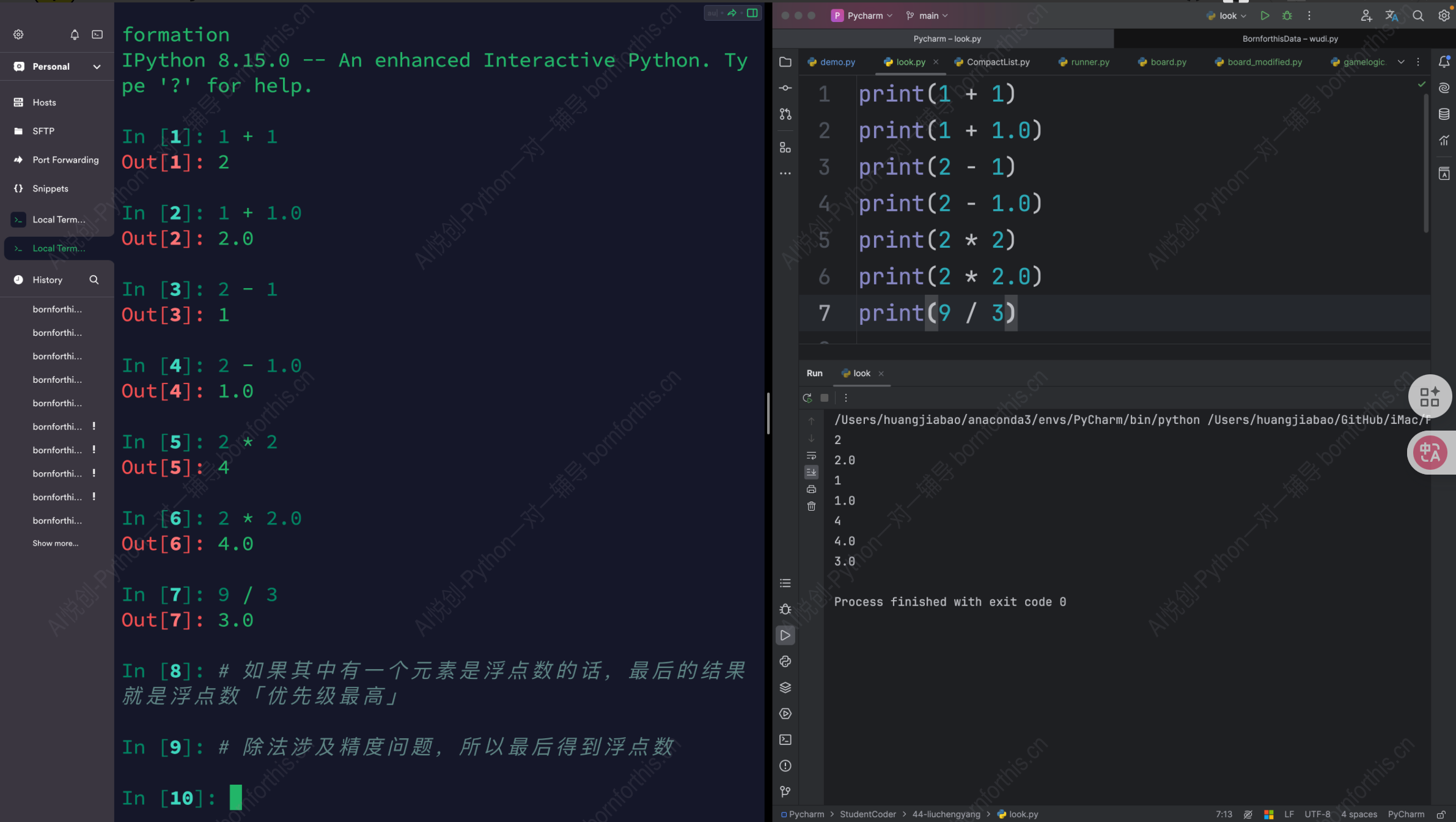Viewport: 1456px width, 822px height.
Task: Clear Run console with trash icon
Action: [811, 506]
